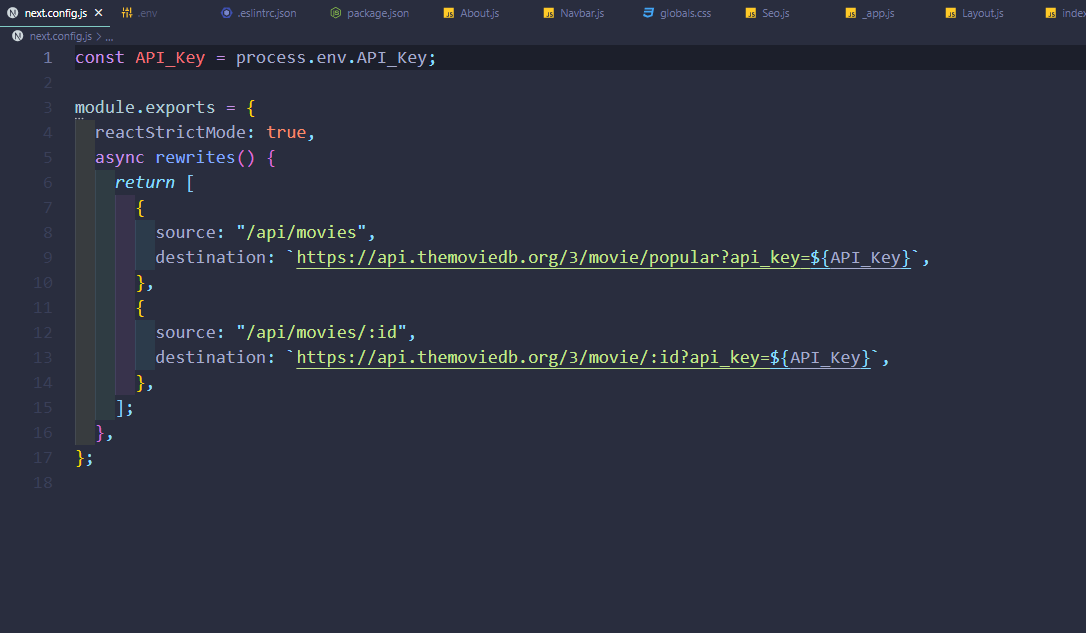Select line number 9 in the gutter
This screenshot has width=1086, height=633.
48,258
